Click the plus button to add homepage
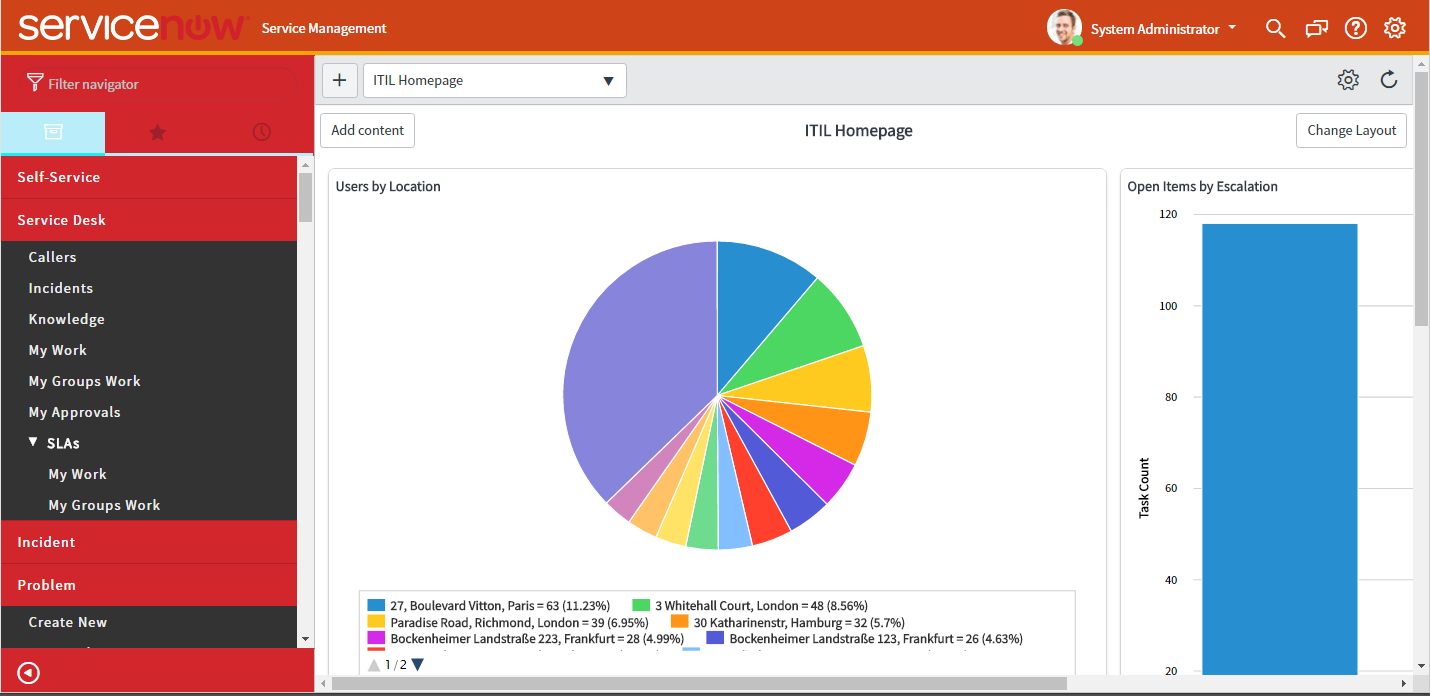Screen dimensions: 1430x696 pos(339,80)
